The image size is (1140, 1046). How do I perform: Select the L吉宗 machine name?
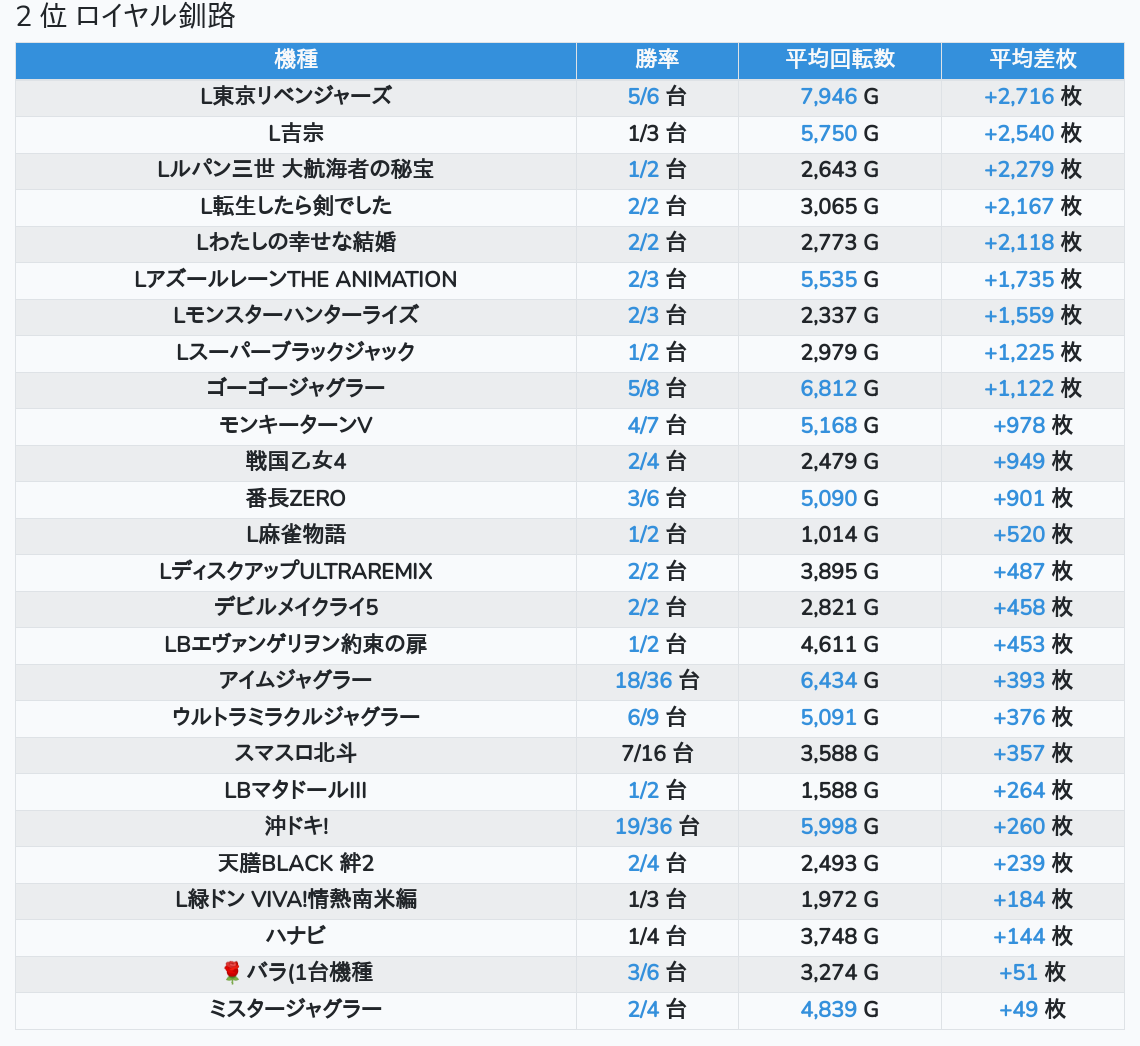(x=296, y=134)
